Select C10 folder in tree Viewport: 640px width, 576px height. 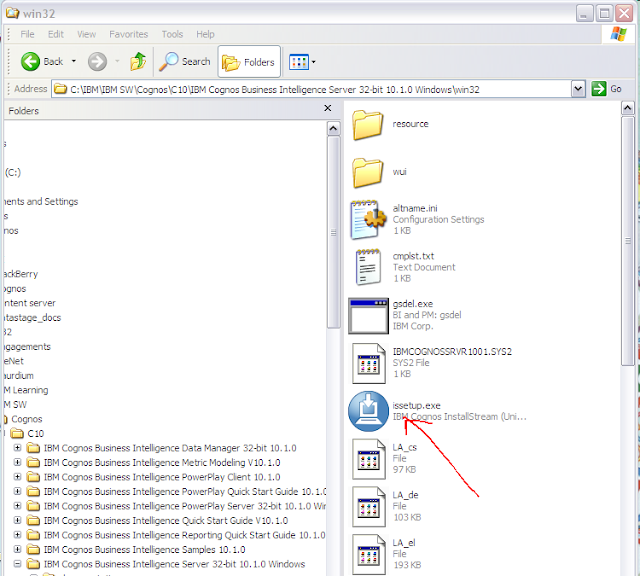click(28, 434)
